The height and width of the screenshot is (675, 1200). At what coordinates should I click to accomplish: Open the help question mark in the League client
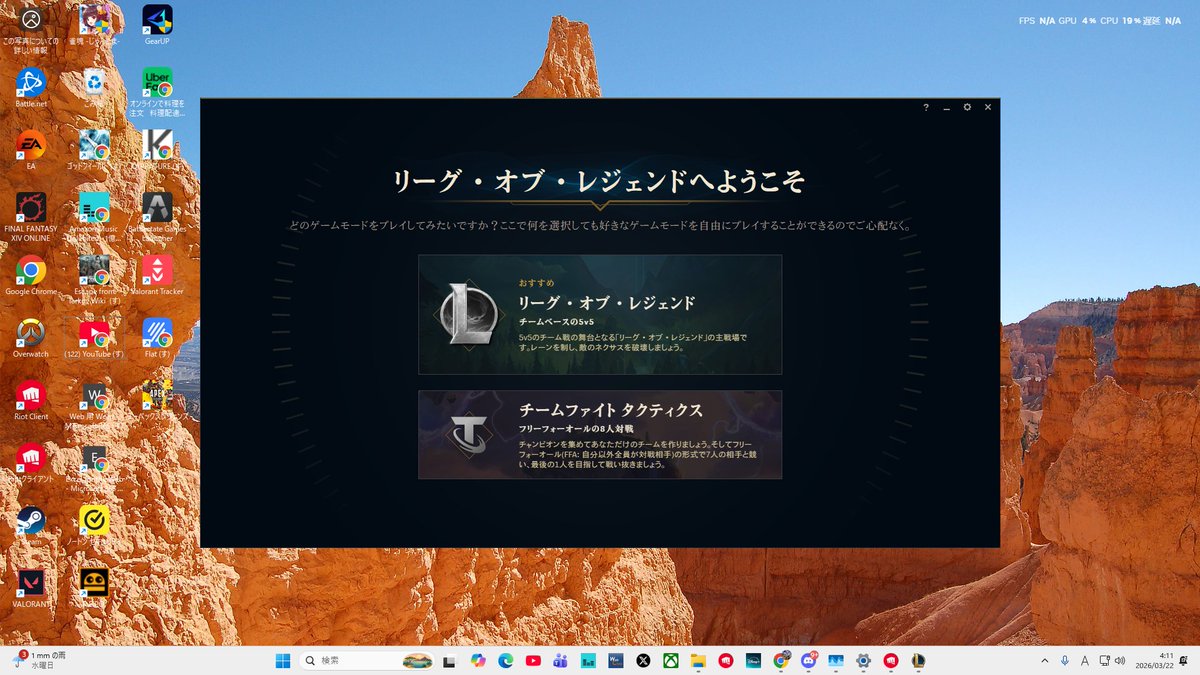(925, 107)
